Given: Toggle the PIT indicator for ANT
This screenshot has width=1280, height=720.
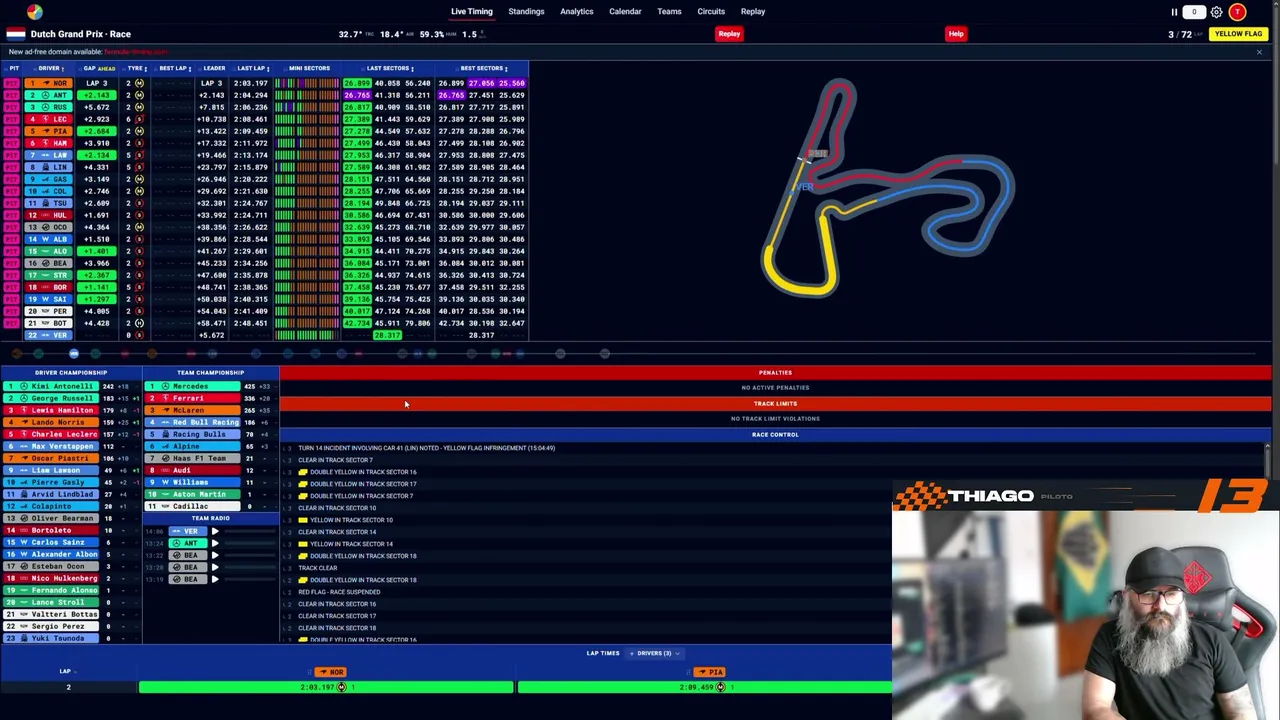Looking at the screenshot, I should pos(12,96).
